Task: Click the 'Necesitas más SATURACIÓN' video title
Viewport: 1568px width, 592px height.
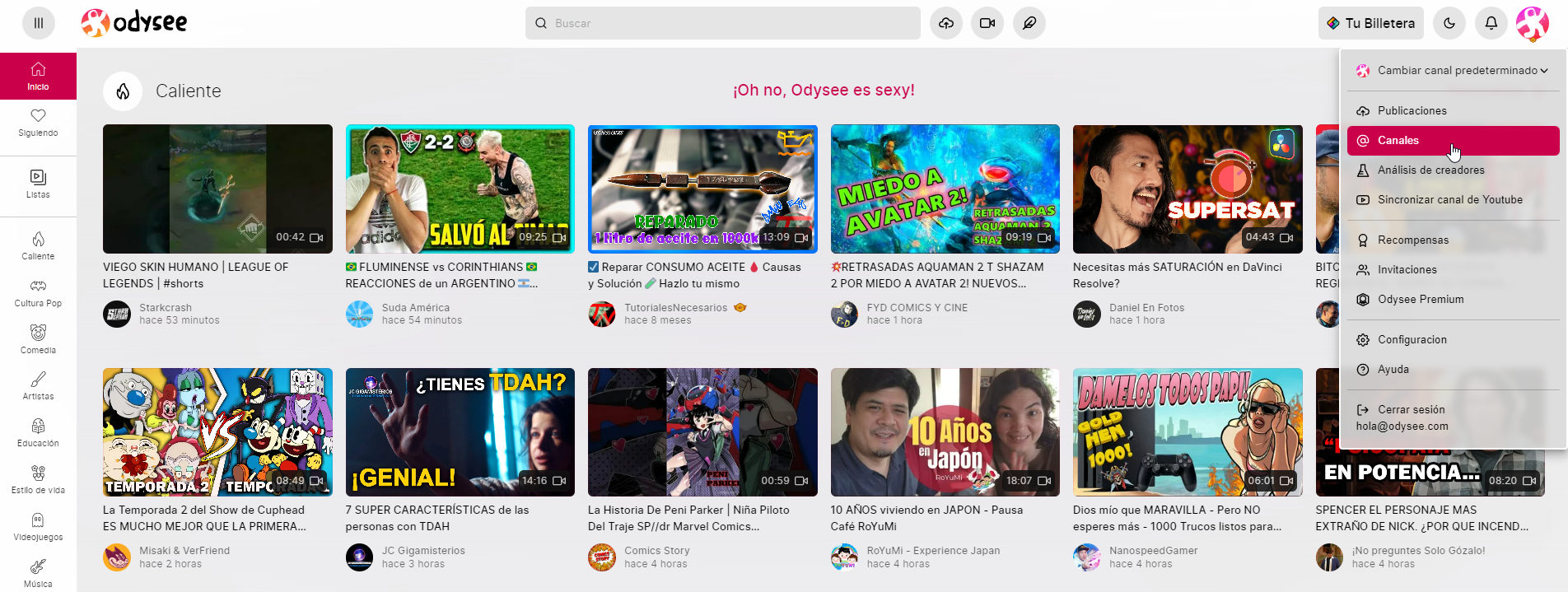Action: tap(1178, 275)
